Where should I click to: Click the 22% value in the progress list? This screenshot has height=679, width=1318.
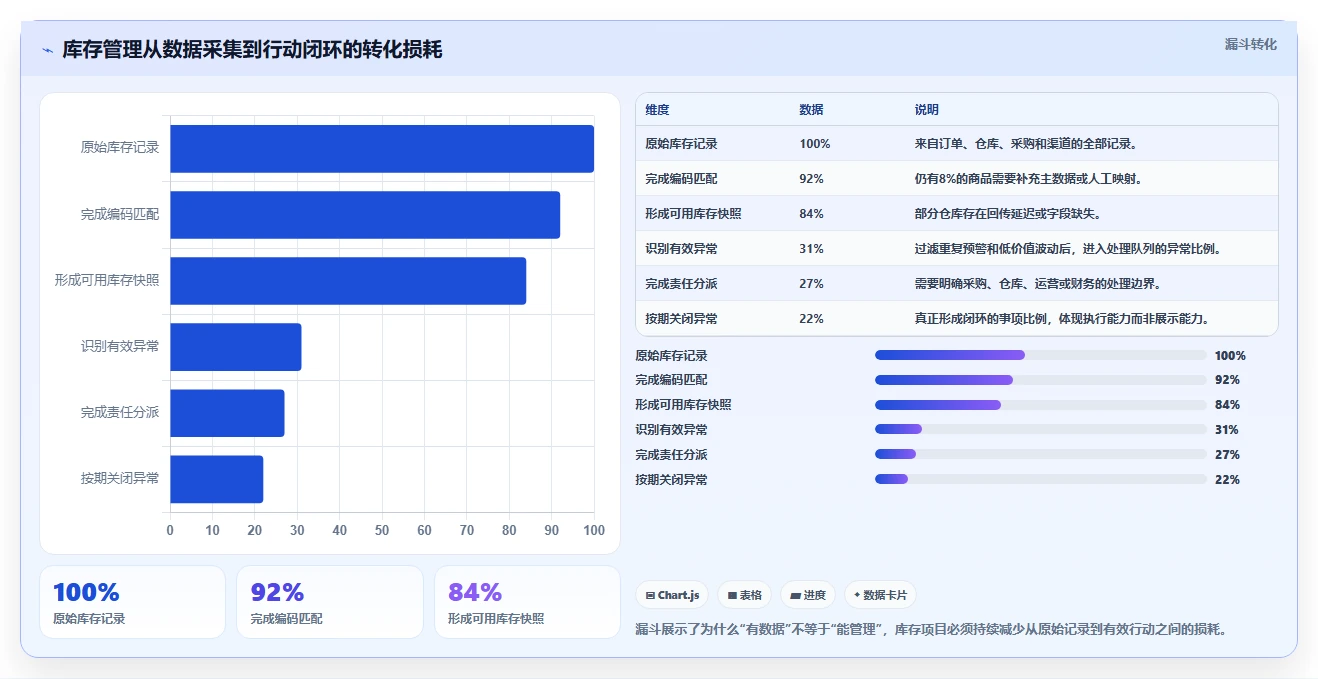pos(1227,480)
